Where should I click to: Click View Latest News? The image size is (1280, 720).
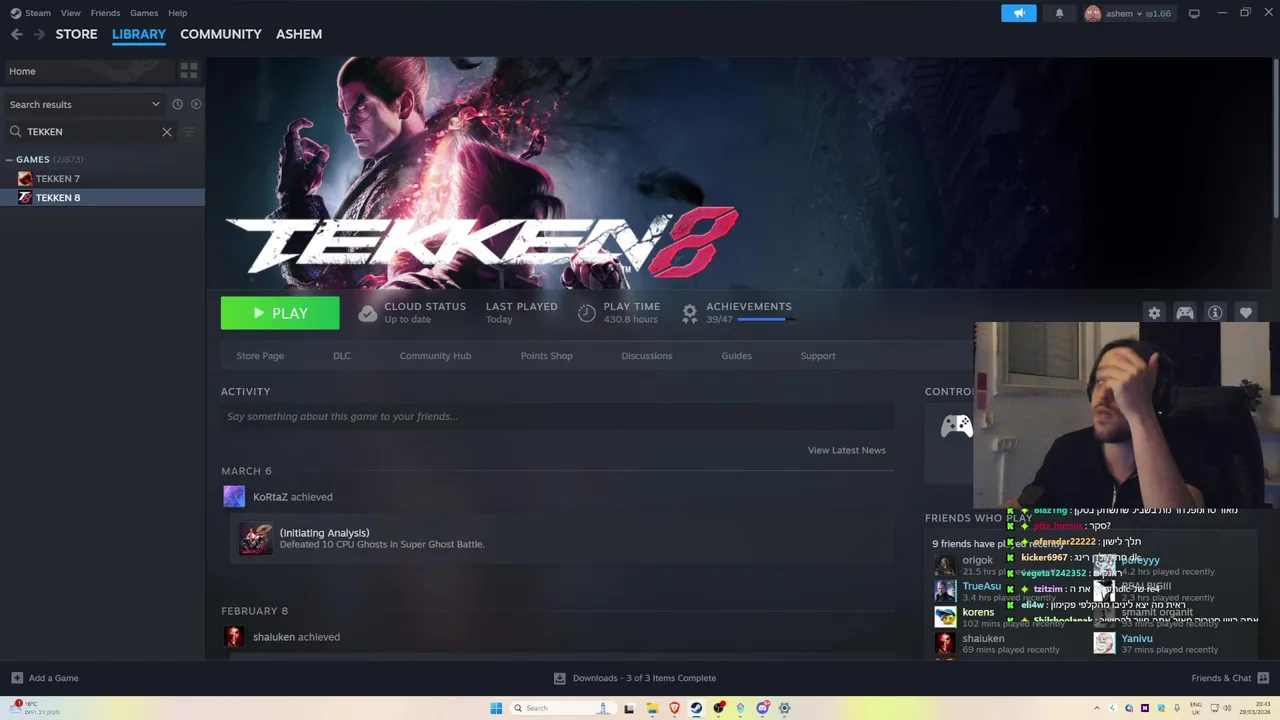846,450
